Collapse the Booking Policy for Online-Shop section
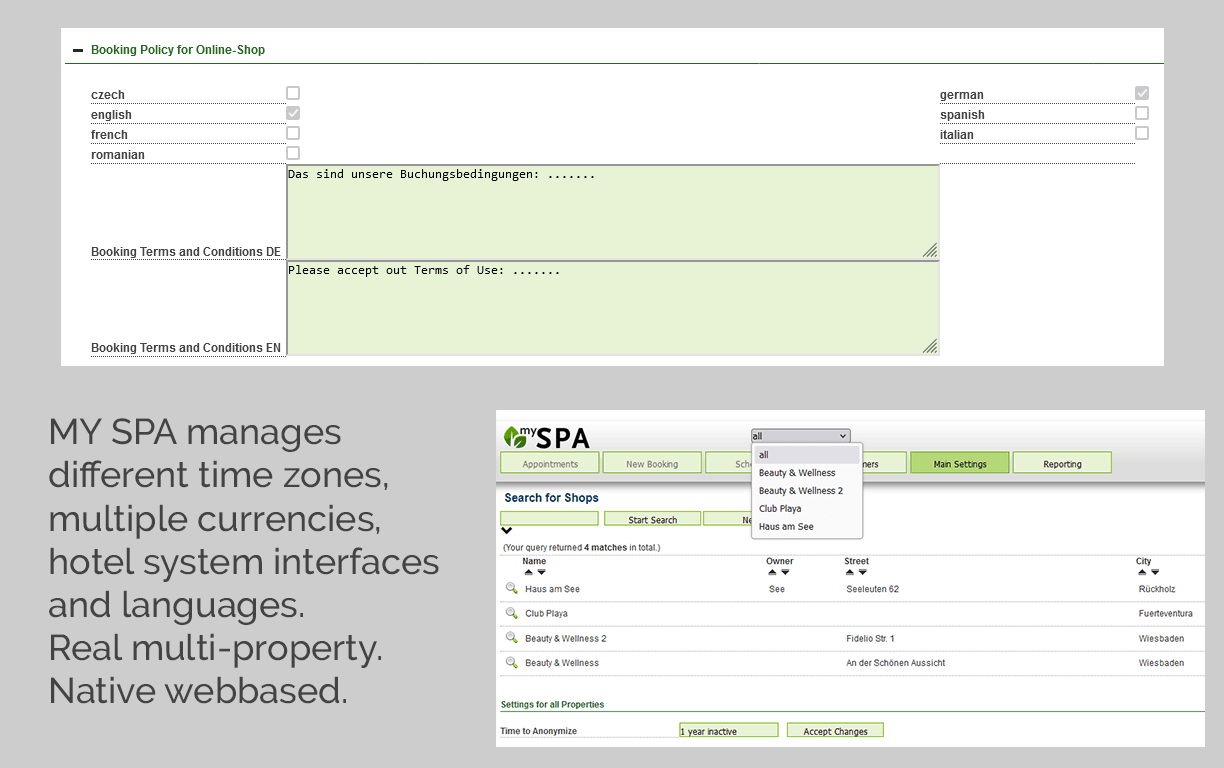The height and width of the screenshot is (768, 1224). 78,50
